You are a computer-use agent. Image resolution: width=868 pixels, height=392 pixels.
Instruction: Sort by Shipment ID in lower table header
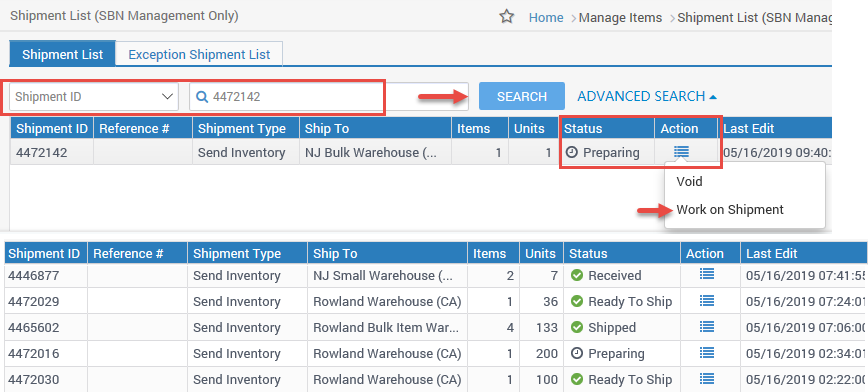point(46,254)
